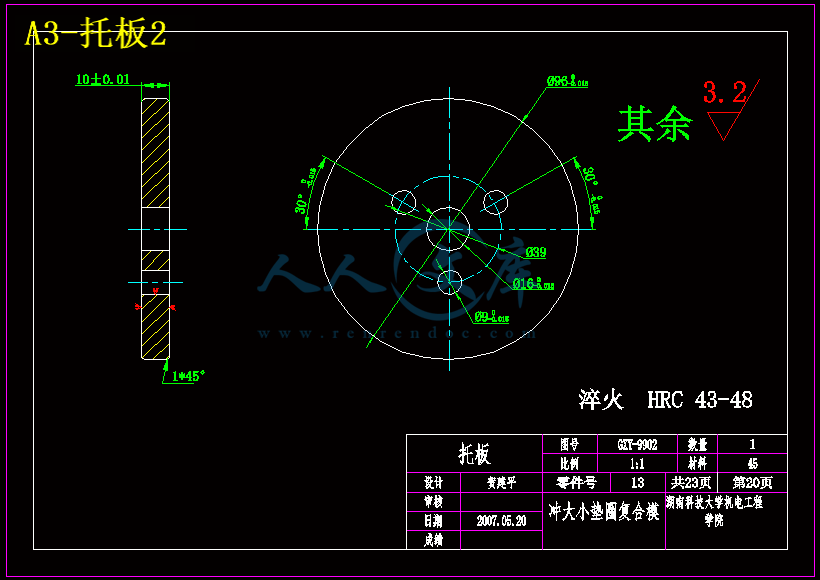Click the "成绩" label cell
This screenshot has width=820, height=580.
[434, 540]
